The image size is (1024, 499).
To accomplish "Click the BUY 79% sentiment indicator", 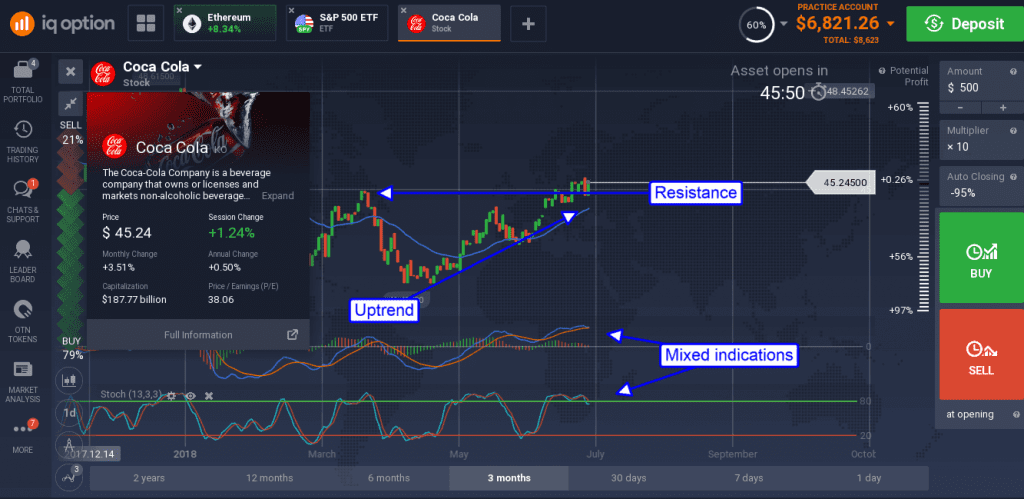I will 72,348.
